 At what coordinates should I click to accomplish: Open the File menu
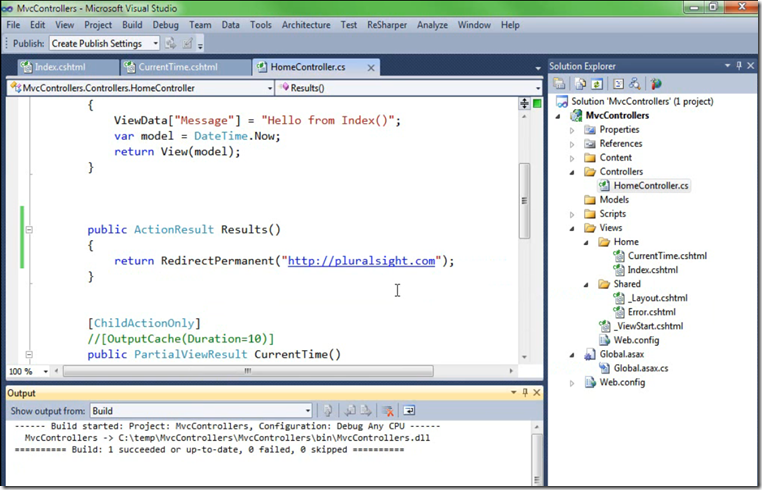13,25
